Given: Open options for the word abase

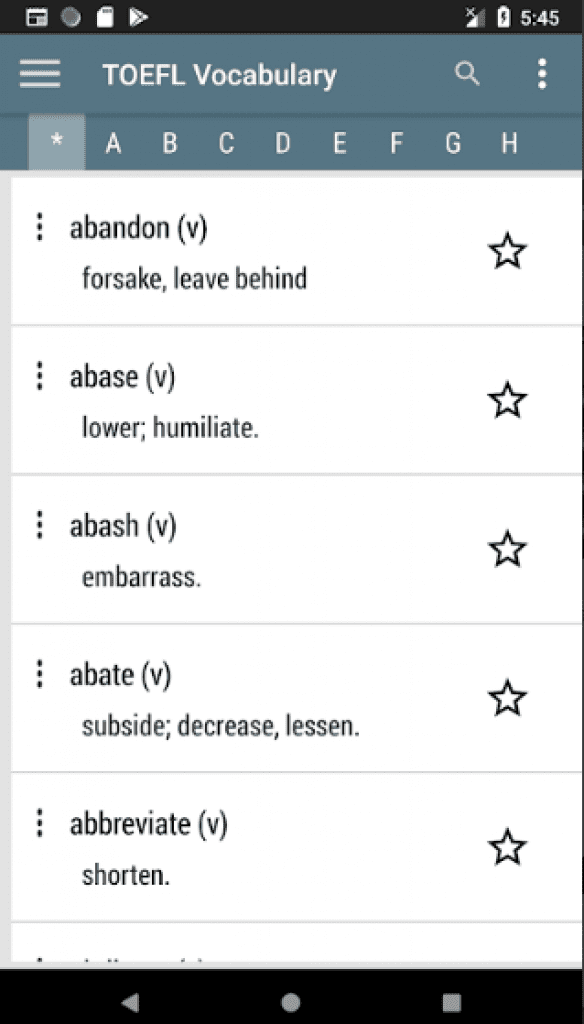Looking at the screenshot, I should coord(39,376).
